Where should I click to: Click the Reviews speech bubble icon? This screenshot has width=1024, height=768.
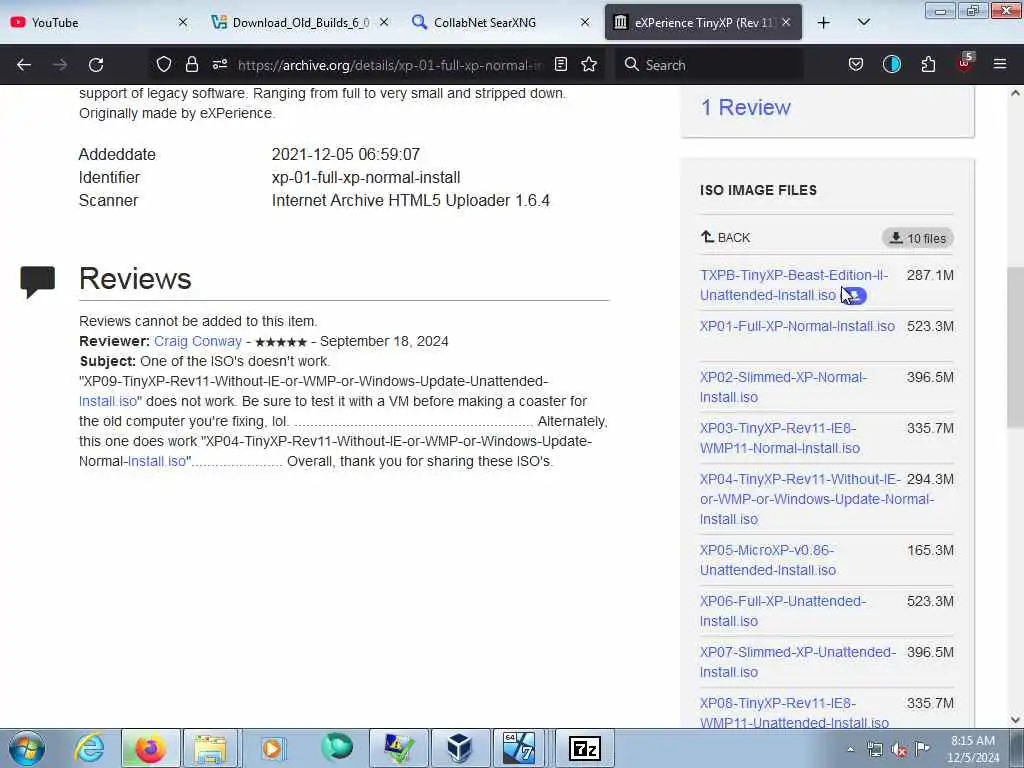[37, 281]
